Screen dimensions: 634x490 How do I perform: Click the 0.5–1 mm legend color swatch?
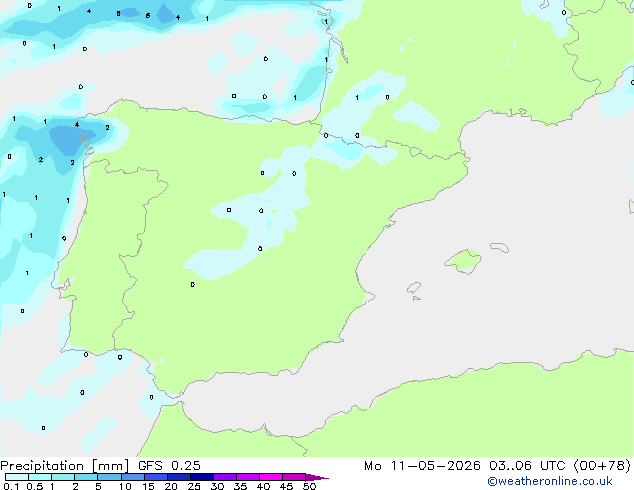coord(40,477)
